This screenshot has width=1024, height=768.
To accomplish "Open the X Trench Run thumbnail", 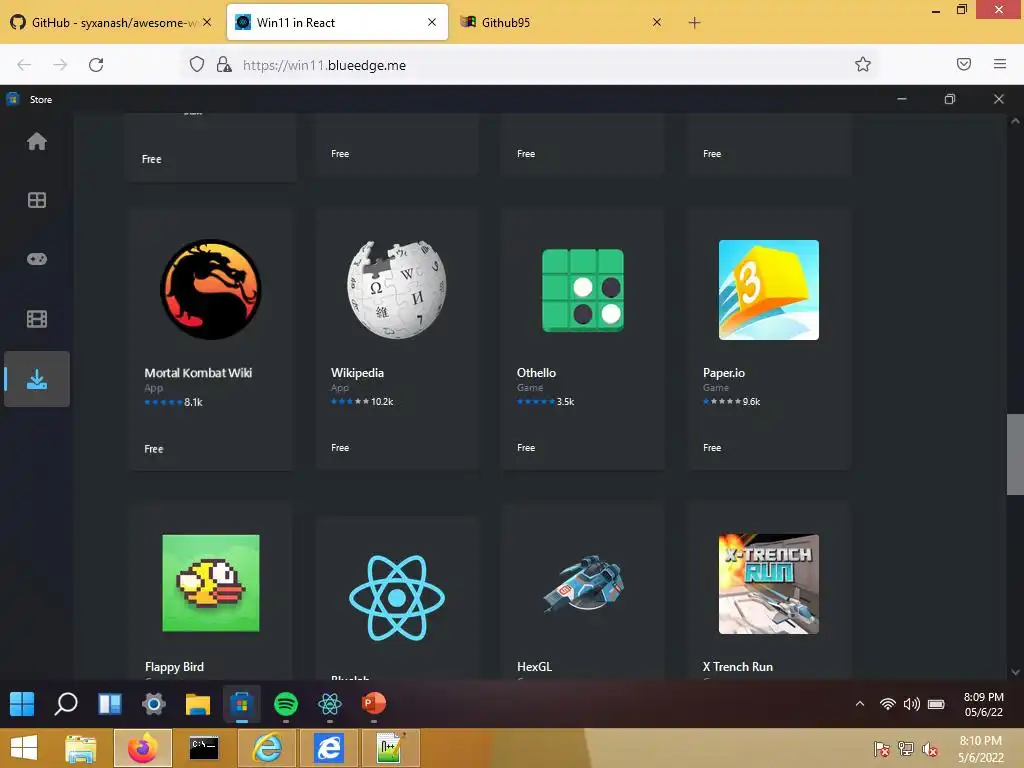I will [x=769, y=584].
